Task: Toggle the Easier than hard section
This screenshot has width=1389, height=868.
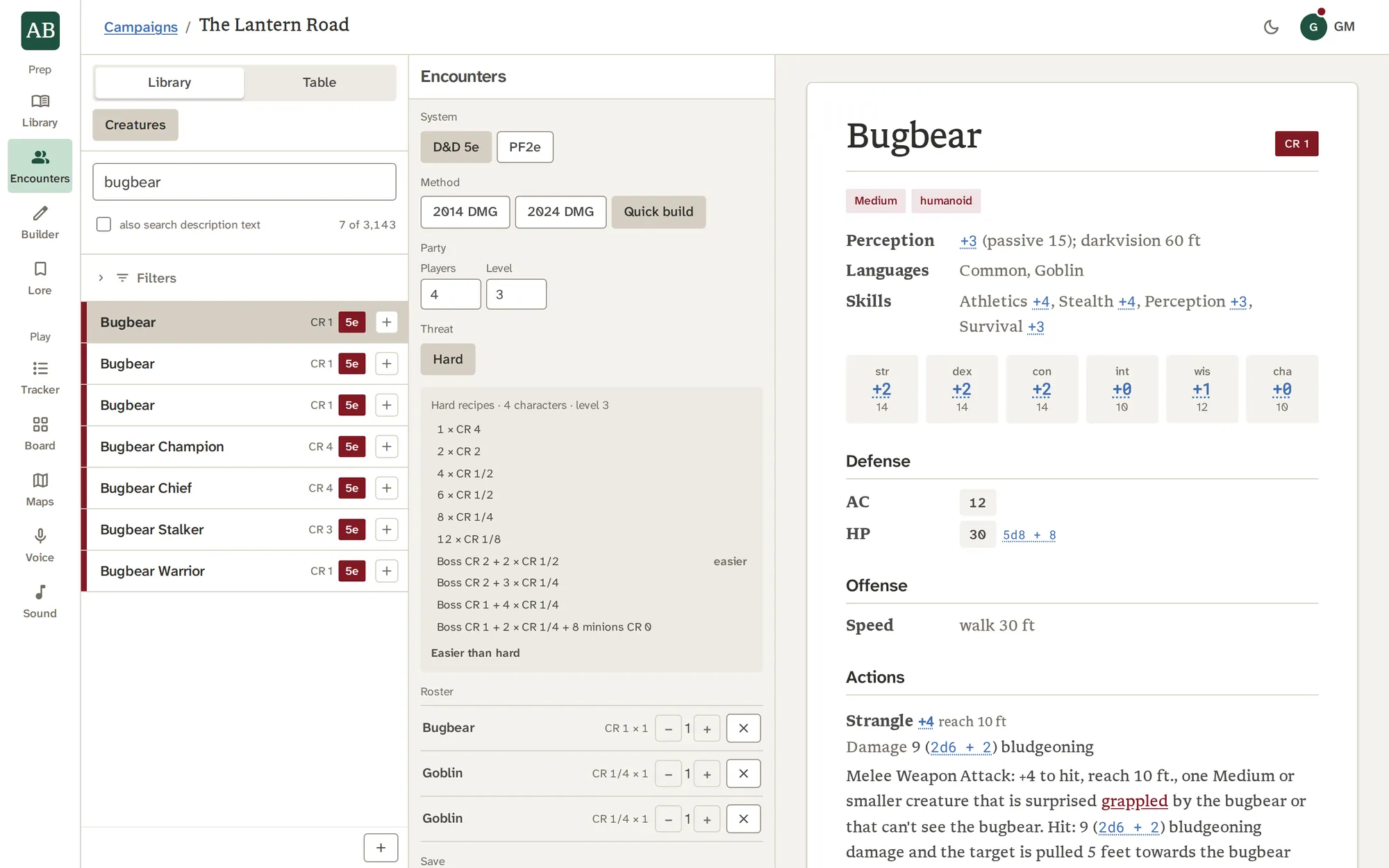Action: (475, 653)
